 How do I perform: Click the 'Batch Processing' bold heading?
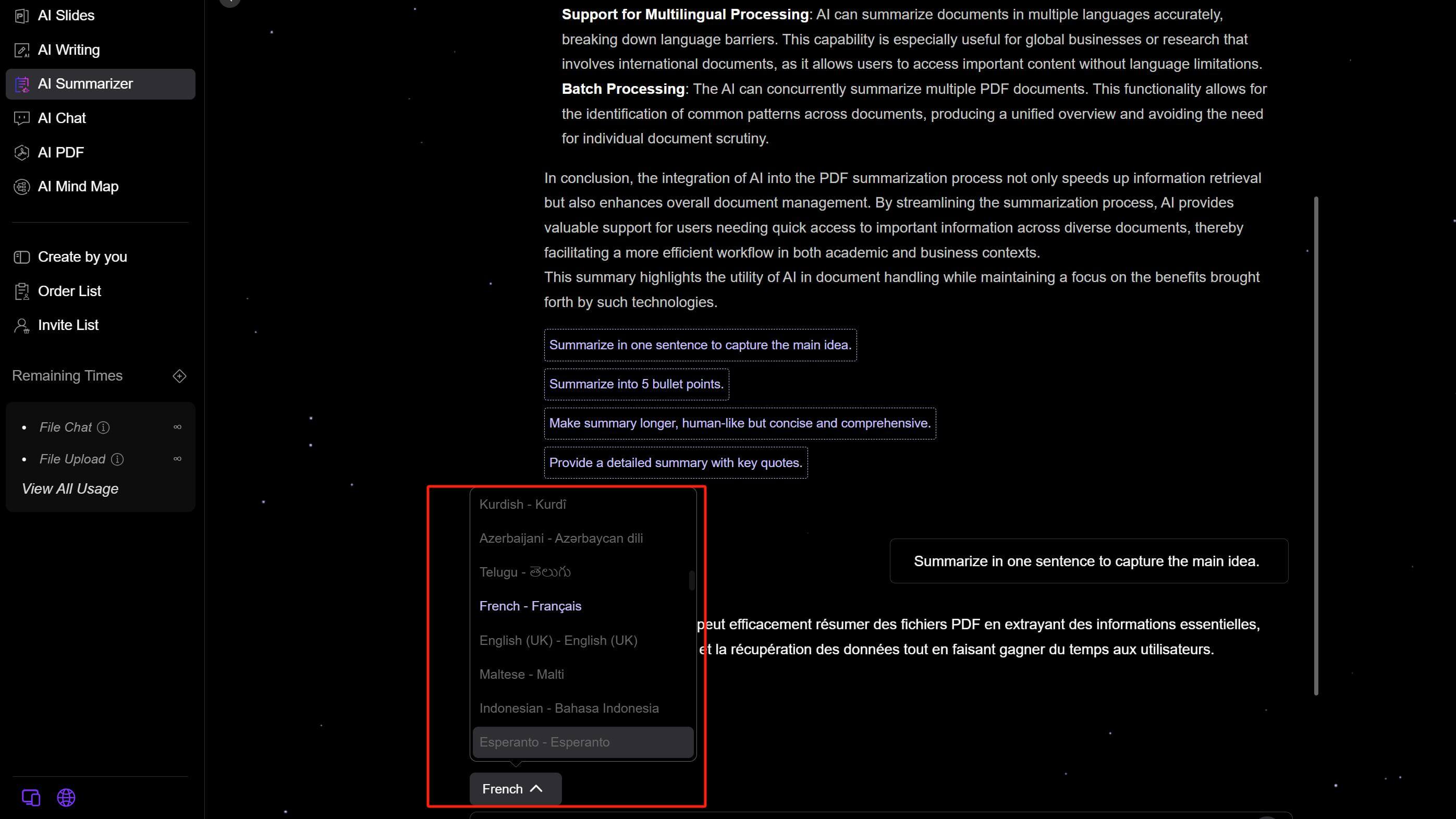pos(623,89)
